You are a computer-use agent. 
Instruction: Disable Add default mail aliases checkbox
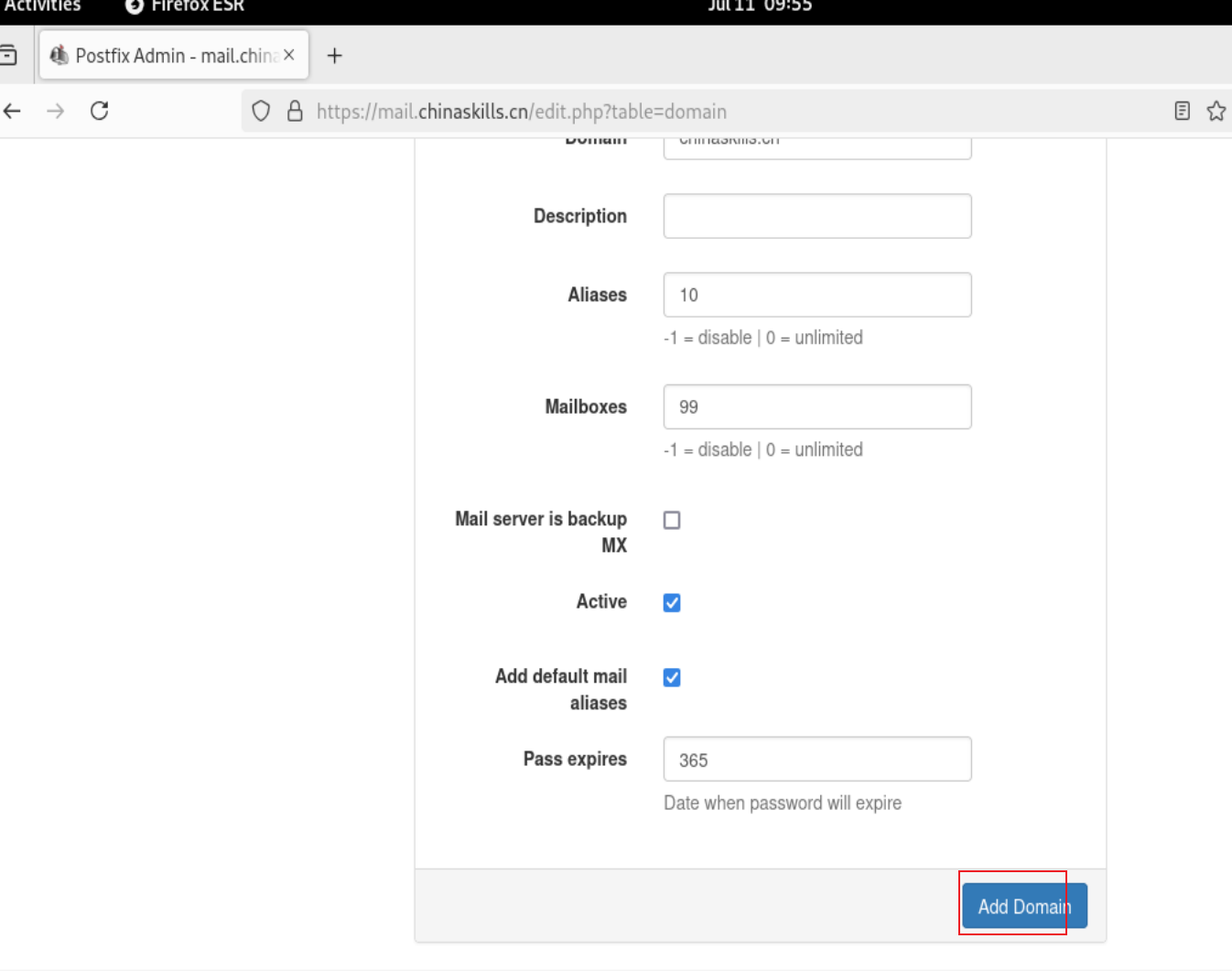click(x=672, y=678)
